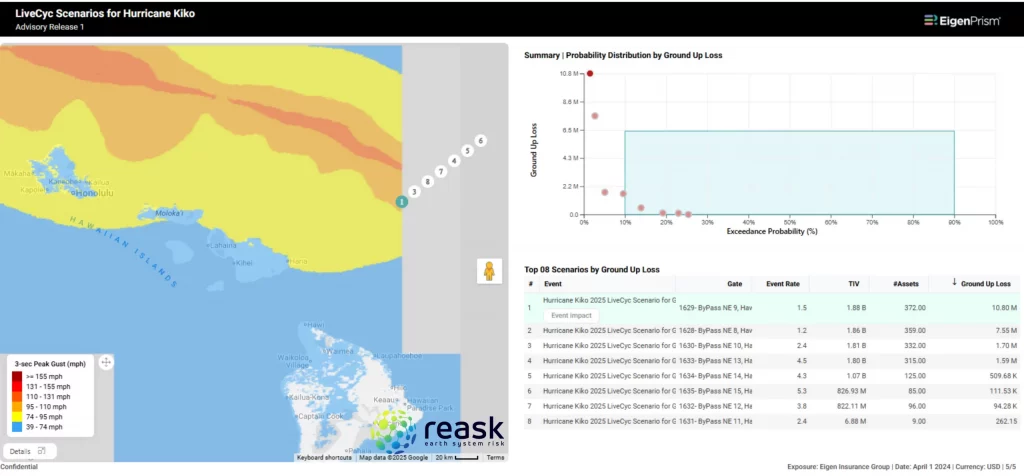This screenshot has width=1024, height=476.
Task: Sort table by Event Rate column
Action: tap(783, 284)
